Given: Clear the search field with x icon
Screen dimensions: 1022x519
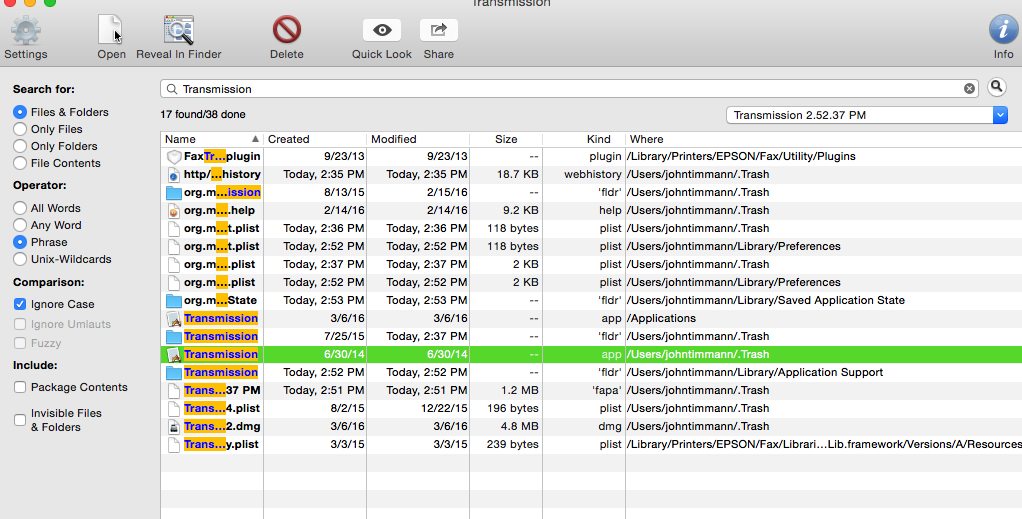Looking at the screenshot, I should click(x=969, y=89).
